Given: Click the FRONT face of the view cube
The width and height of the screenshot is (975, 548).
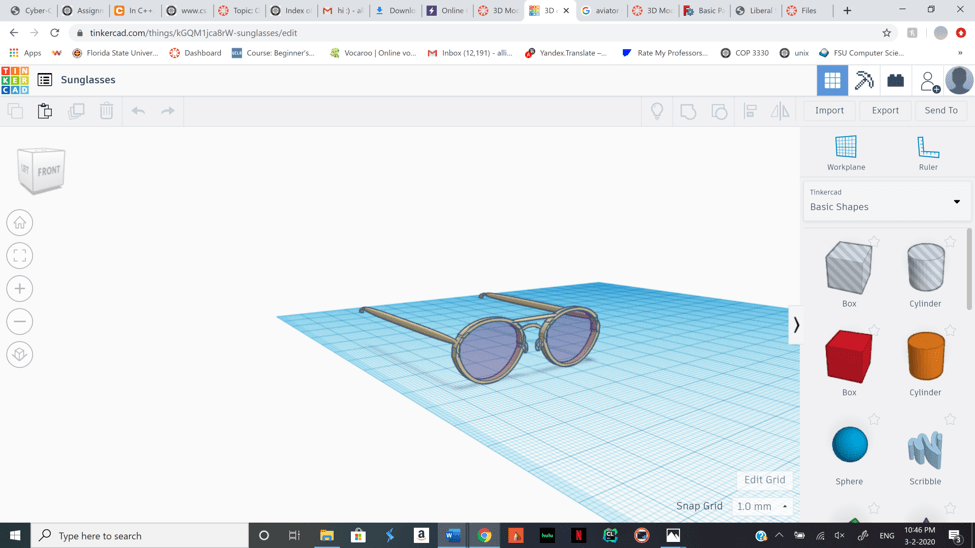Looking at the screenshot, I should [49, 171].
